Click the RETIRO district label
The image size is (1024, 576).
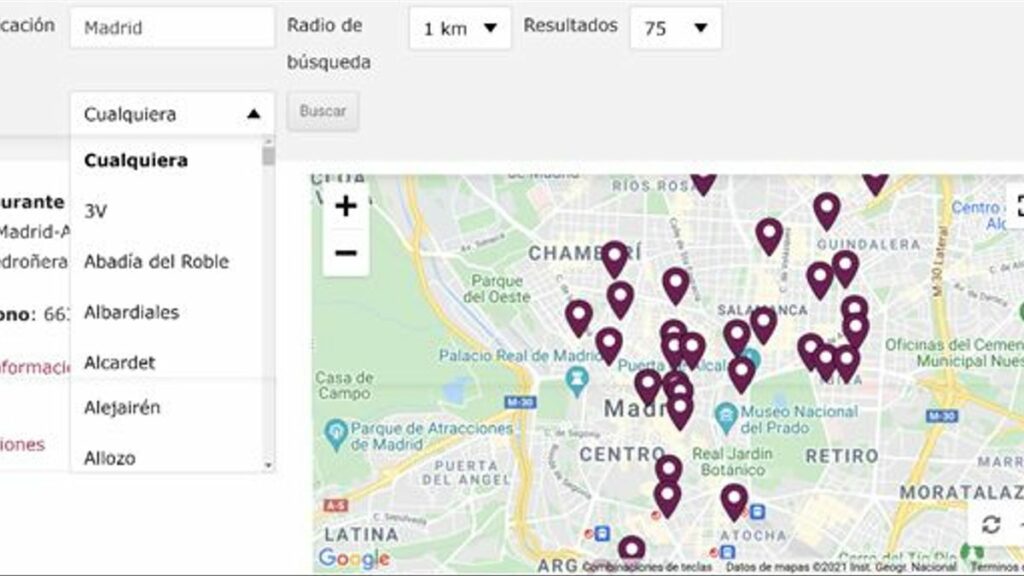(841, 456)
